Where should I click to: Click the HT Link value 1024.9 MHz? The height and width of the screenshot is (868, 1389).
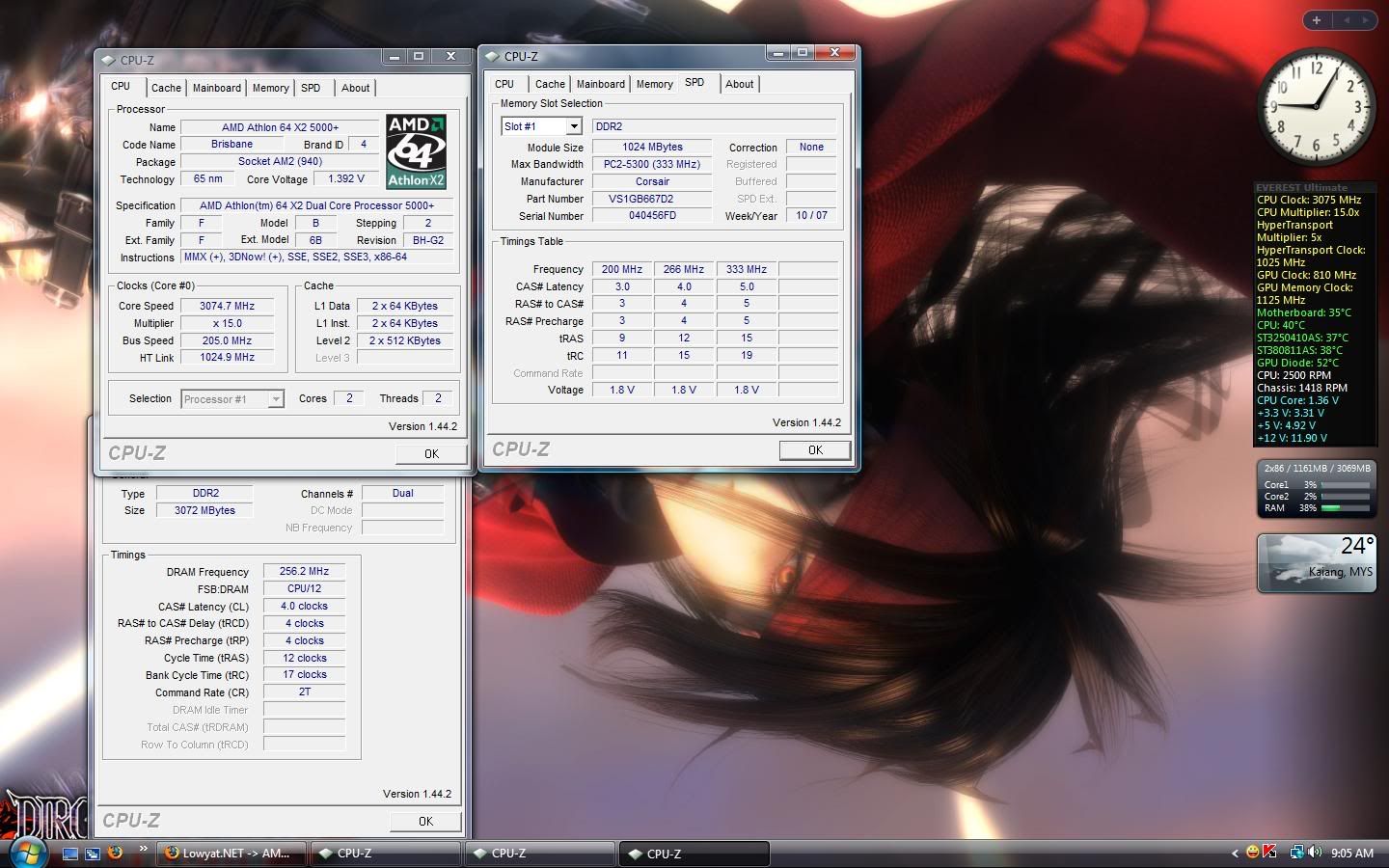(228, 358)
